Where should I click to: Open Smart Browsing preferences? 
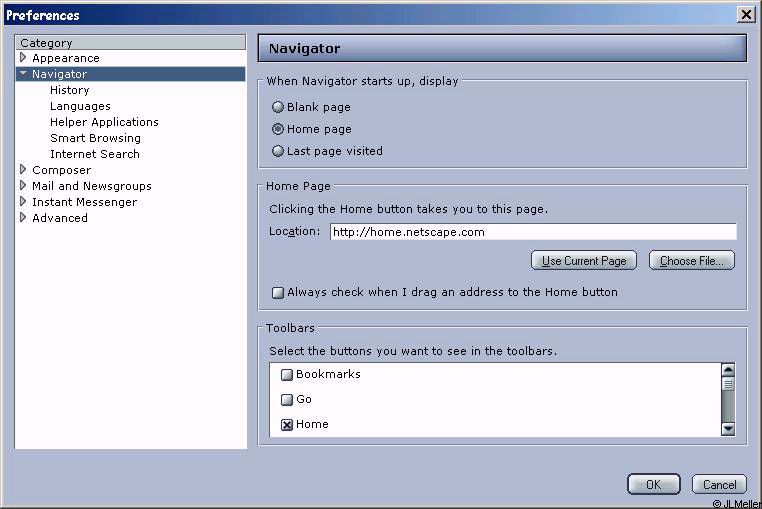click(x=95, y=138)
